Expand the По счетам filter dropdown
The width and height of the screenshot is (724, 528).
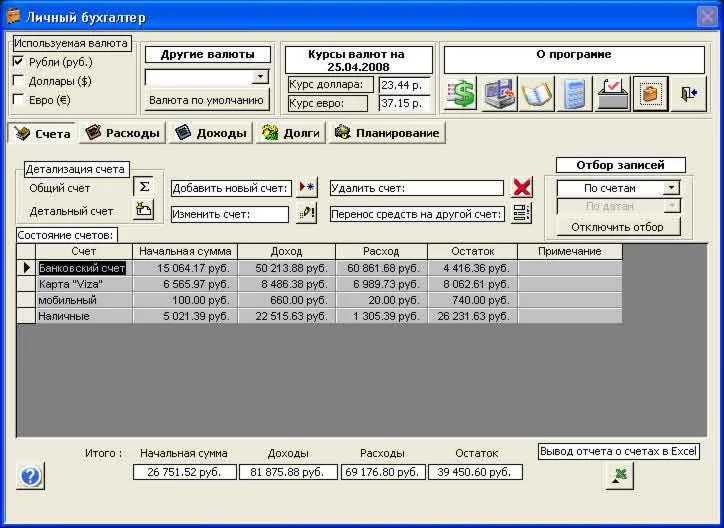(671, 188)
